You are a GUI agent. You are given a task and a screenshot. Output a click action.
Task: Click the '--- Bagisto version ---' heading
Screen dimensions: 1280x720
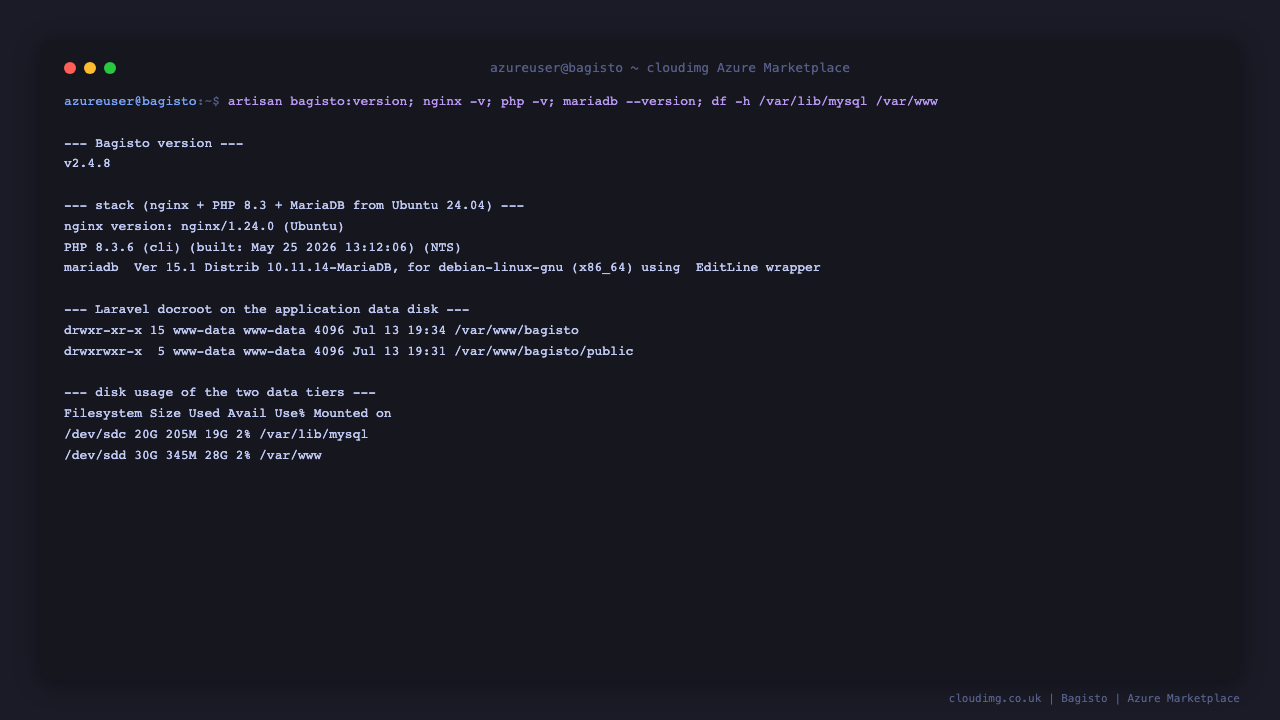pyautogui.click(x=154, y=143)
